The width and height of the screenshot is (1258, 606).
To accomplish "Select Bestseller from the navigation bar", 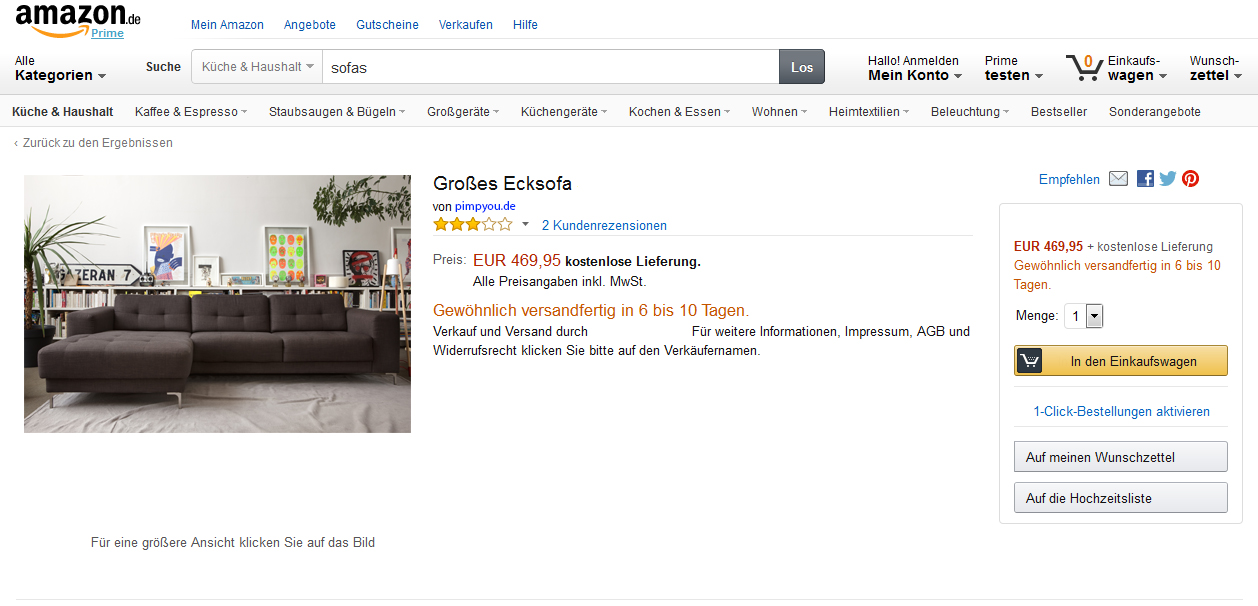I will pos(1058,112).
